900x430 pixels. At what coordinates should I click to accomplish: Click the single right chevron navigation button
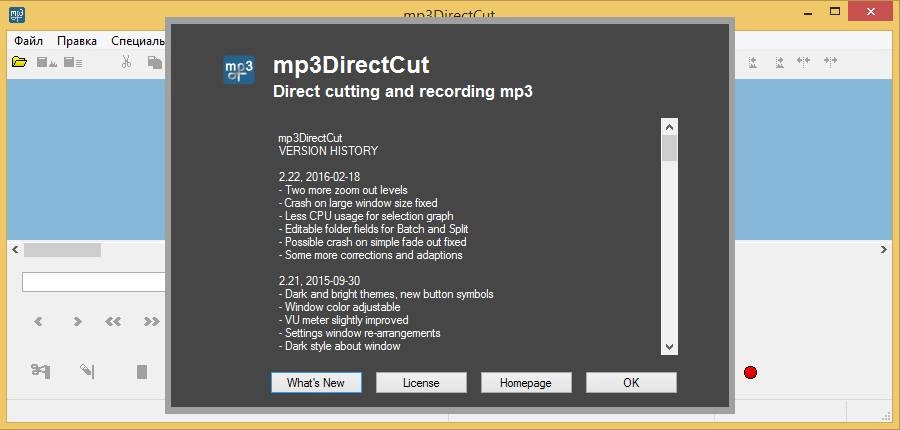pyautogui.click(x=77, y=322)
